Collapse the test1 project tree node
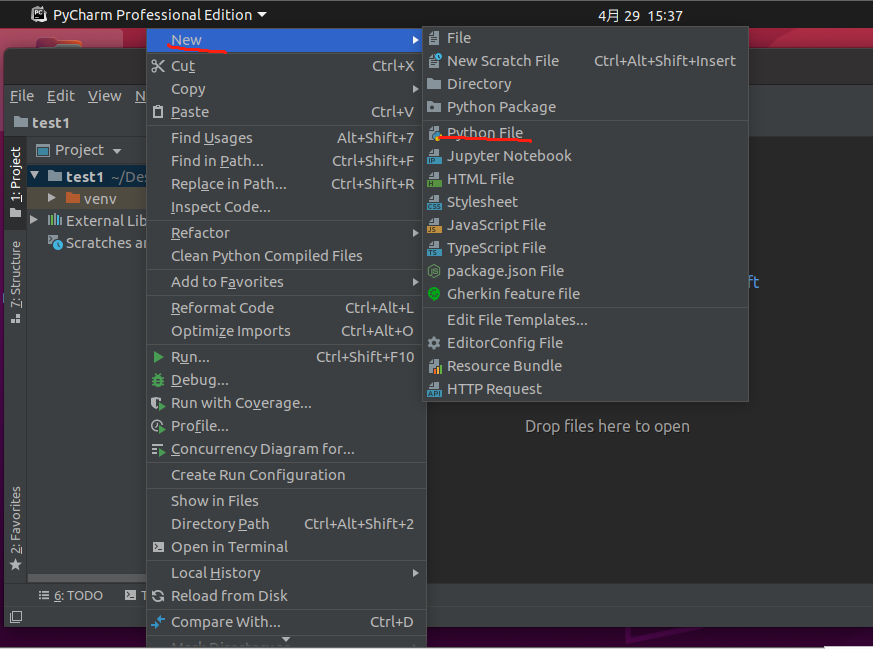873x649 pixels. tap(35, 176)
